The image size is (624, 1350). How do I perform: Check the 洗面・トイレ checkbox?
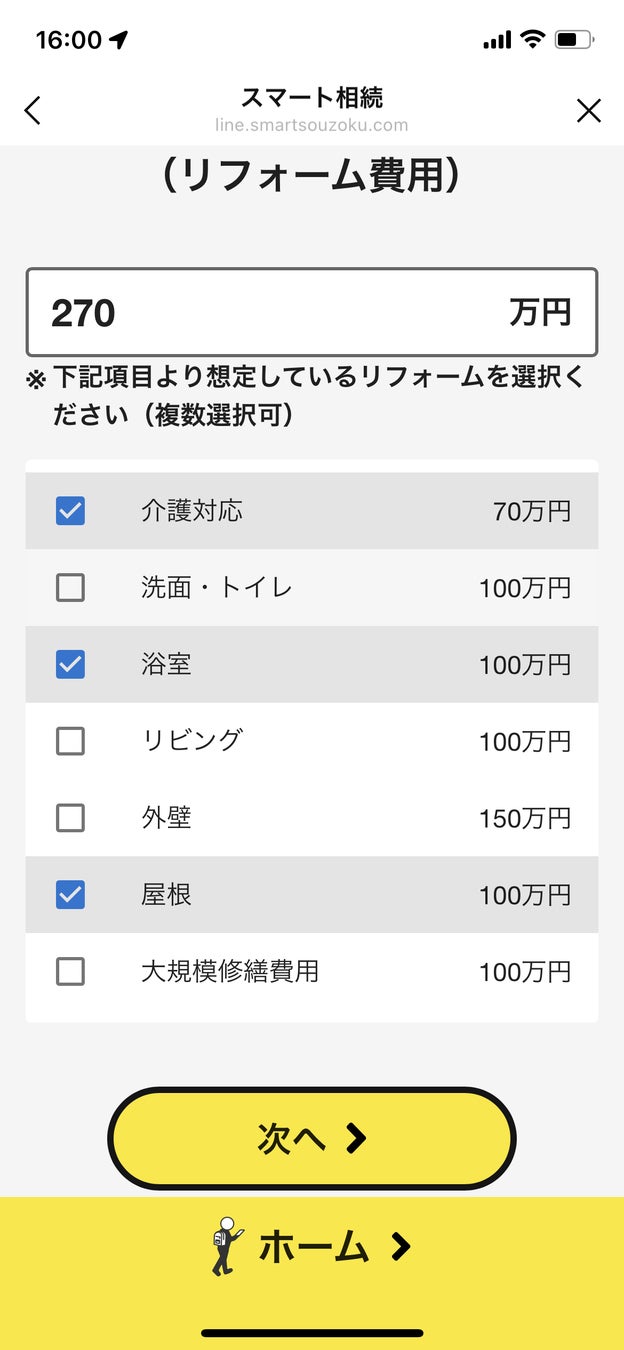(70, 588)
